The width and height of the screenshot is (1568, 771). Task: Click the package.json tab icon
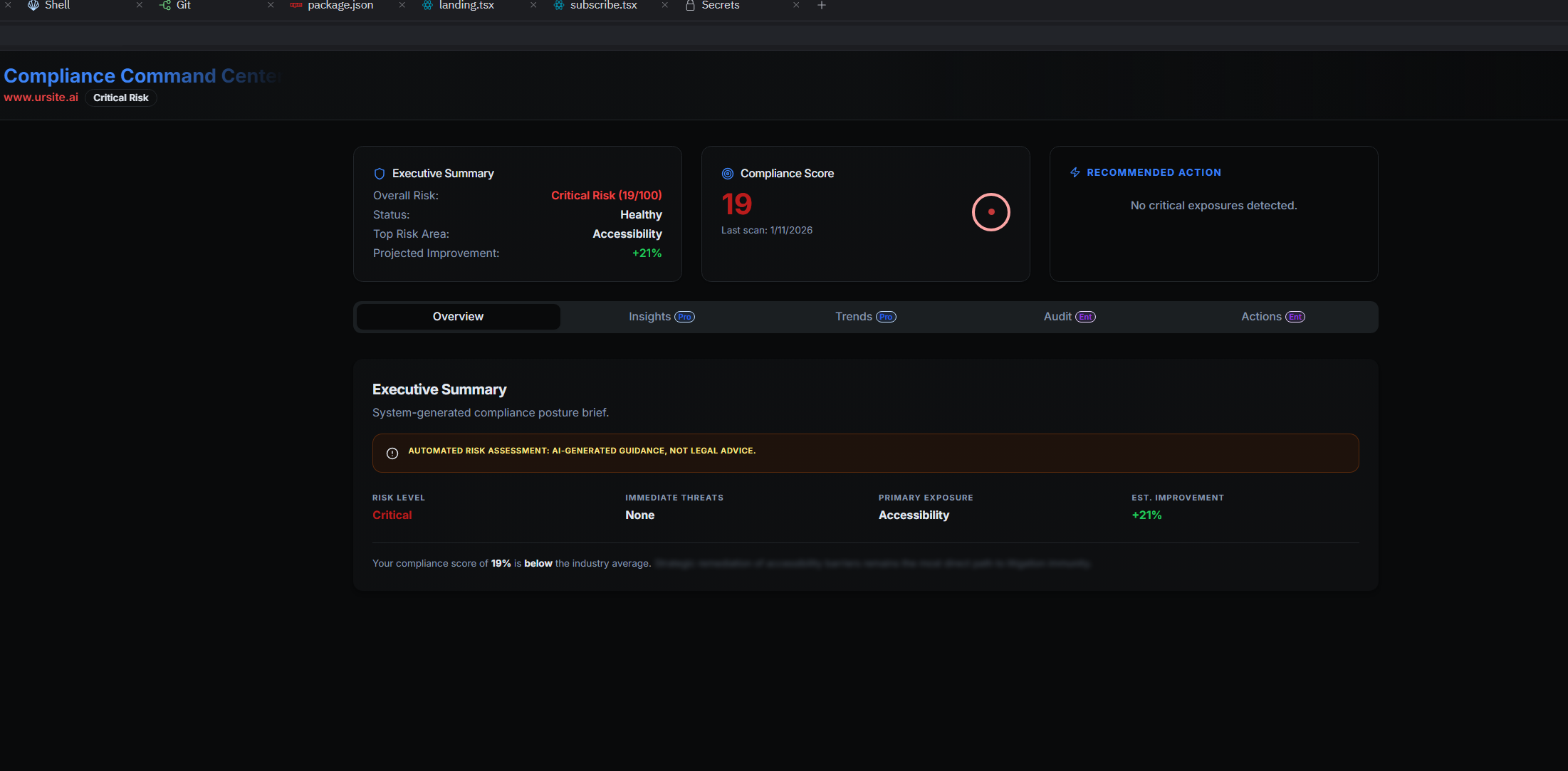coord(295,5)
